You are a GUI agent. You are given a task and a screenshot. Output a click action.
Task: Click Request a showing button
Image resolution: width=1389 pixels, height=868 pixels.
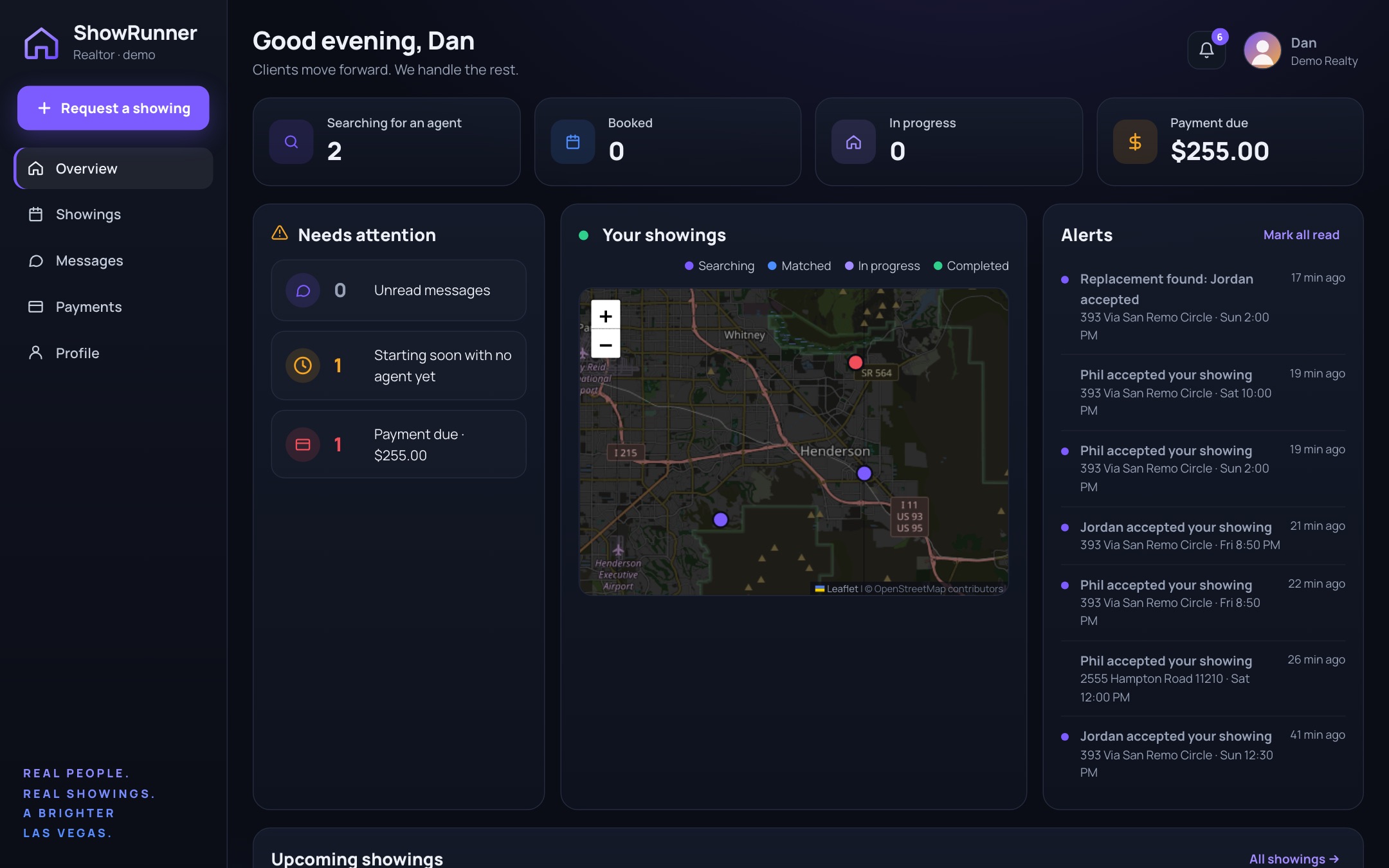(x=113, y=108)
